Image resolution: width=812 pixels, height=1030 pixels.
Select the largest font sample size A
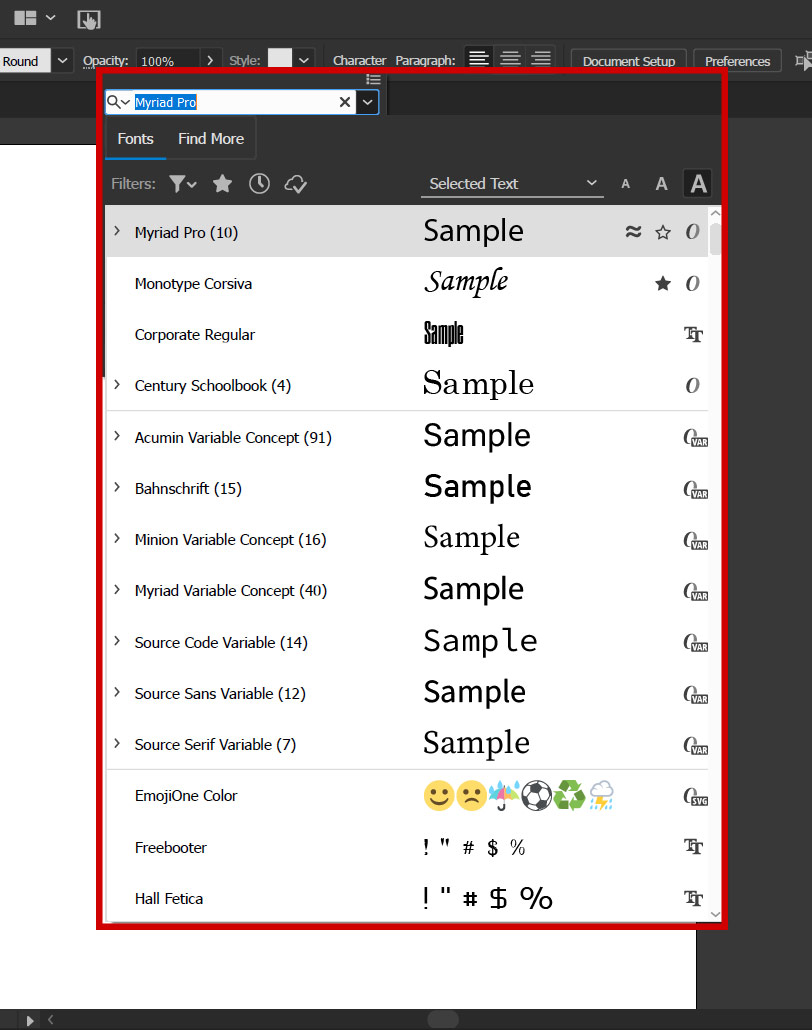[697, 183]
